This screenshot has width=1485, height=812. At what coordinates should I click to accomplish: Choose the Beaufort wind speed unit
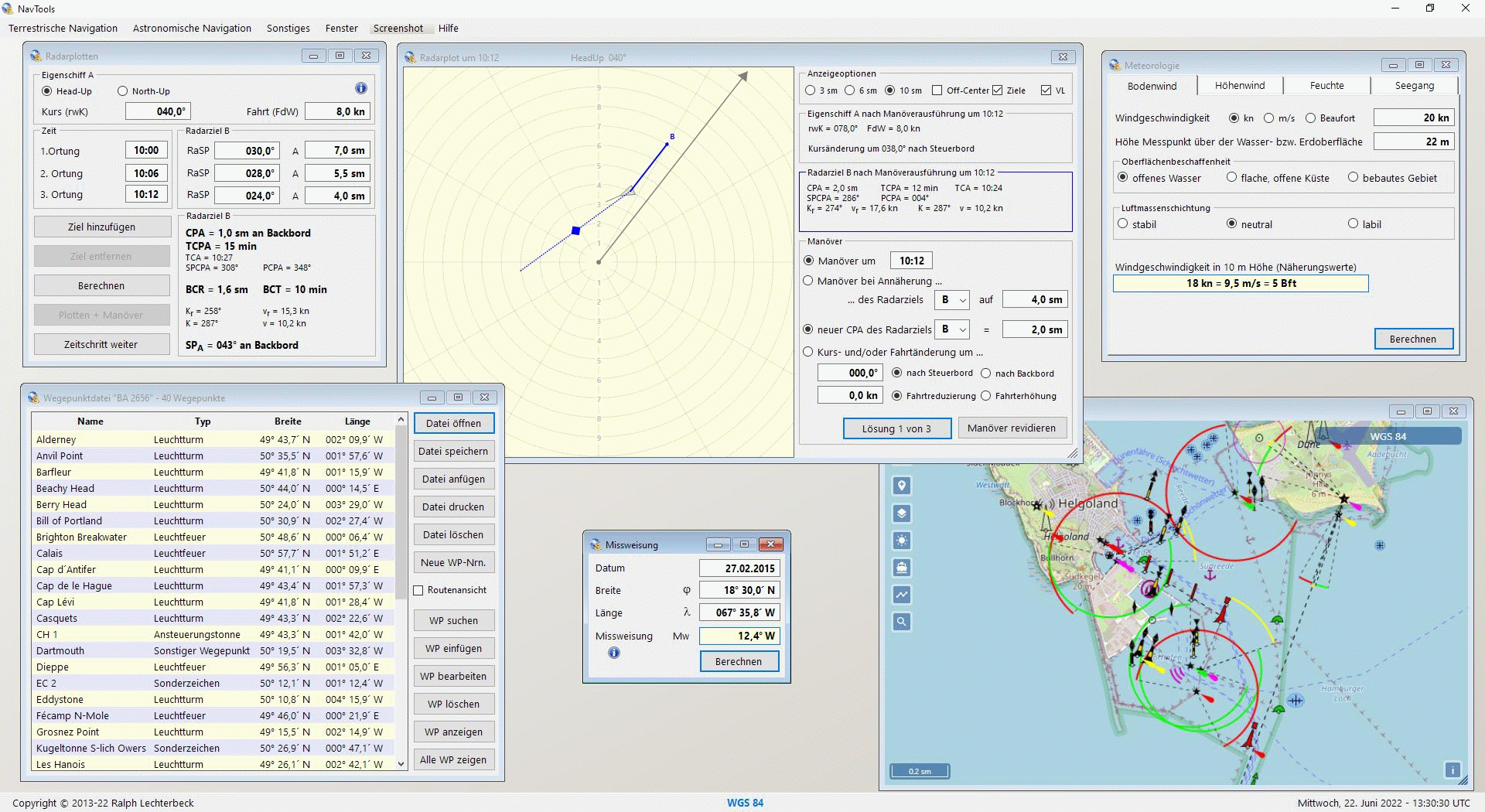[x=1310, y=118]
